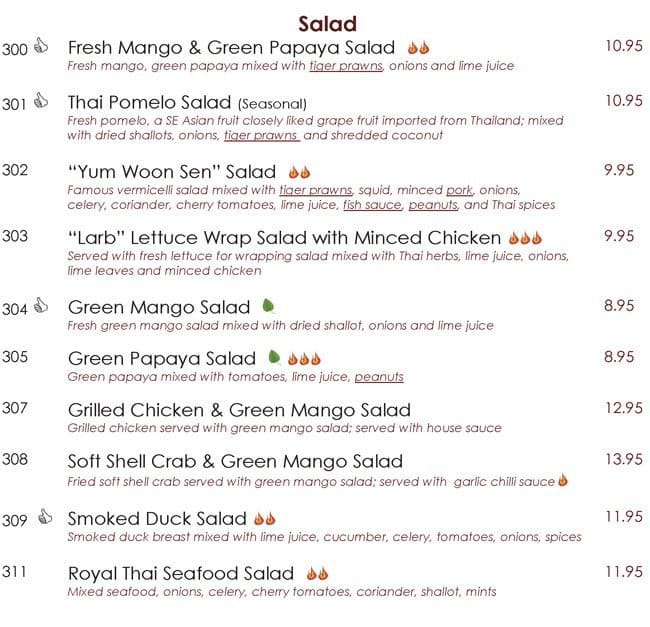The height and width of the screenshot is (627, 650).
Task: Select Grilled Chicken & Green Mango Salad title
Action: pyautogui.click(x=239, y=409)
